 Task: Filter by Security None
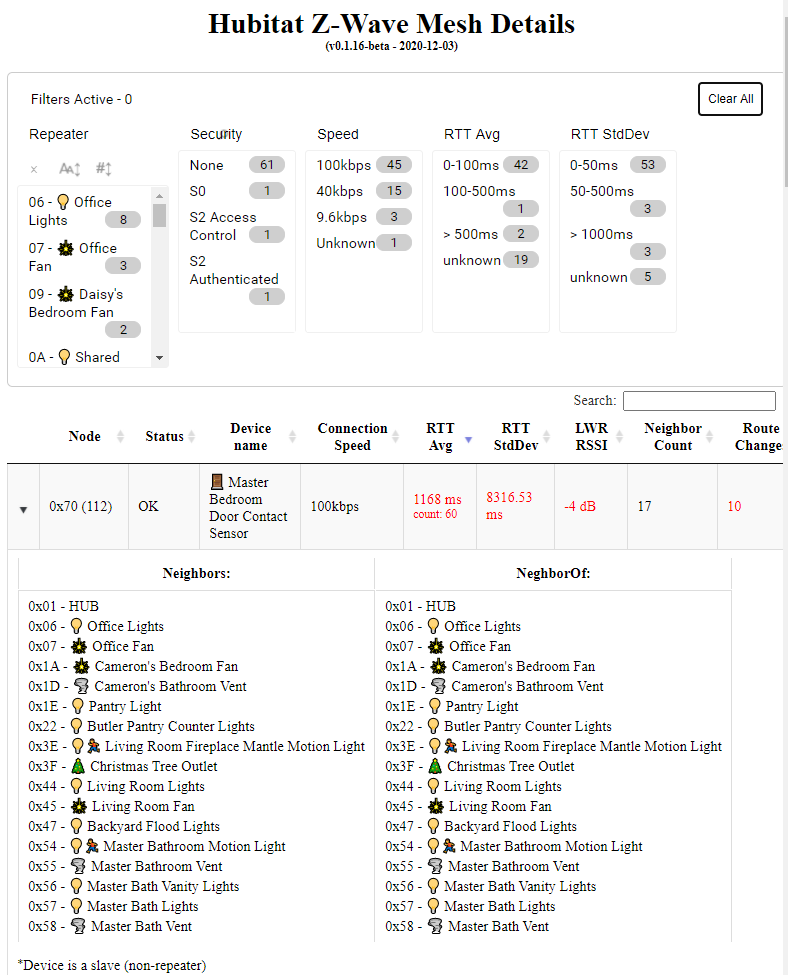(x=236, y=165)
